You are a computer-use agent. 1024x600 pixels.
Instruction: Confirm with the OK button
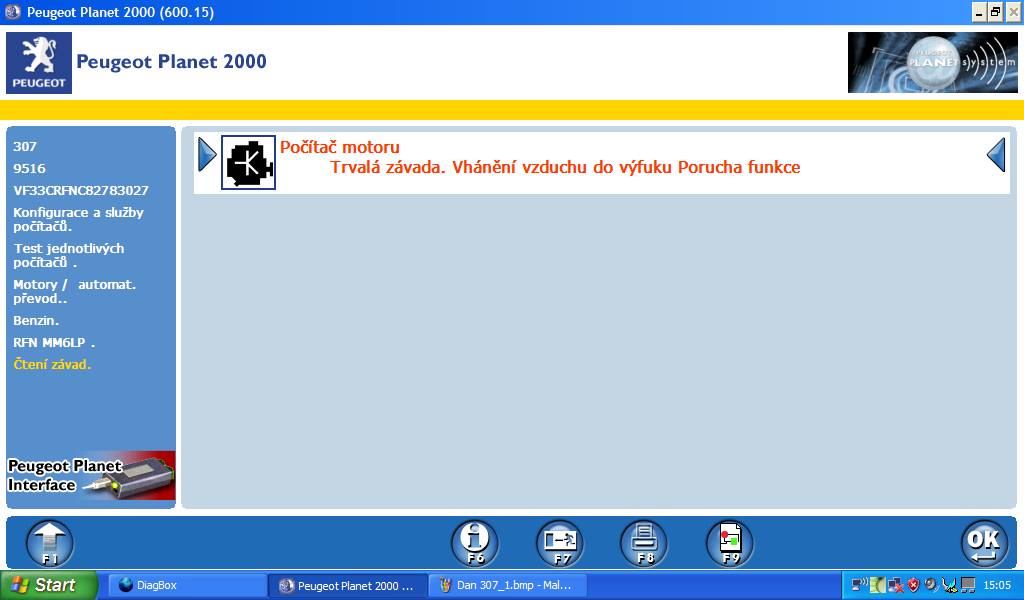[x=984, y=543]
